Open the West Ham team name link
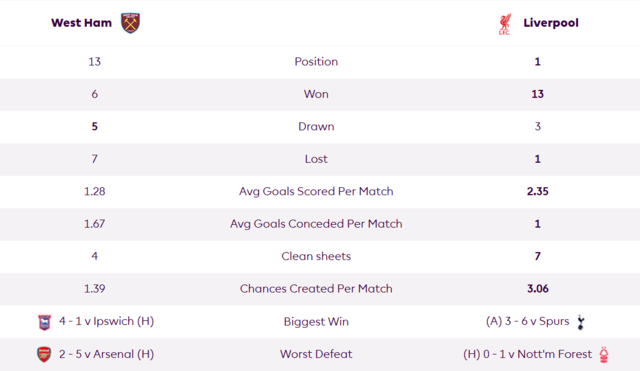Screen dimensions: 640x371 point(81,23)
